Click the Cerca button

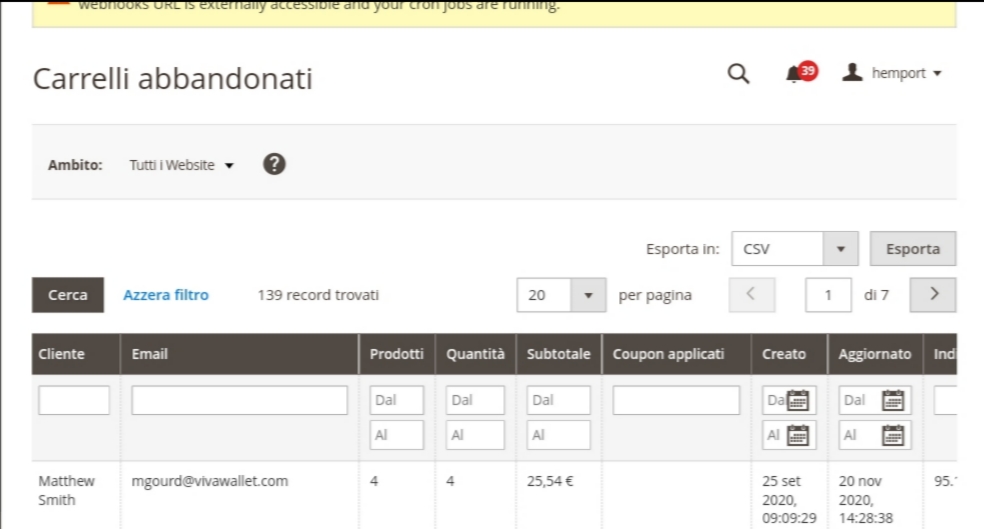68,295
